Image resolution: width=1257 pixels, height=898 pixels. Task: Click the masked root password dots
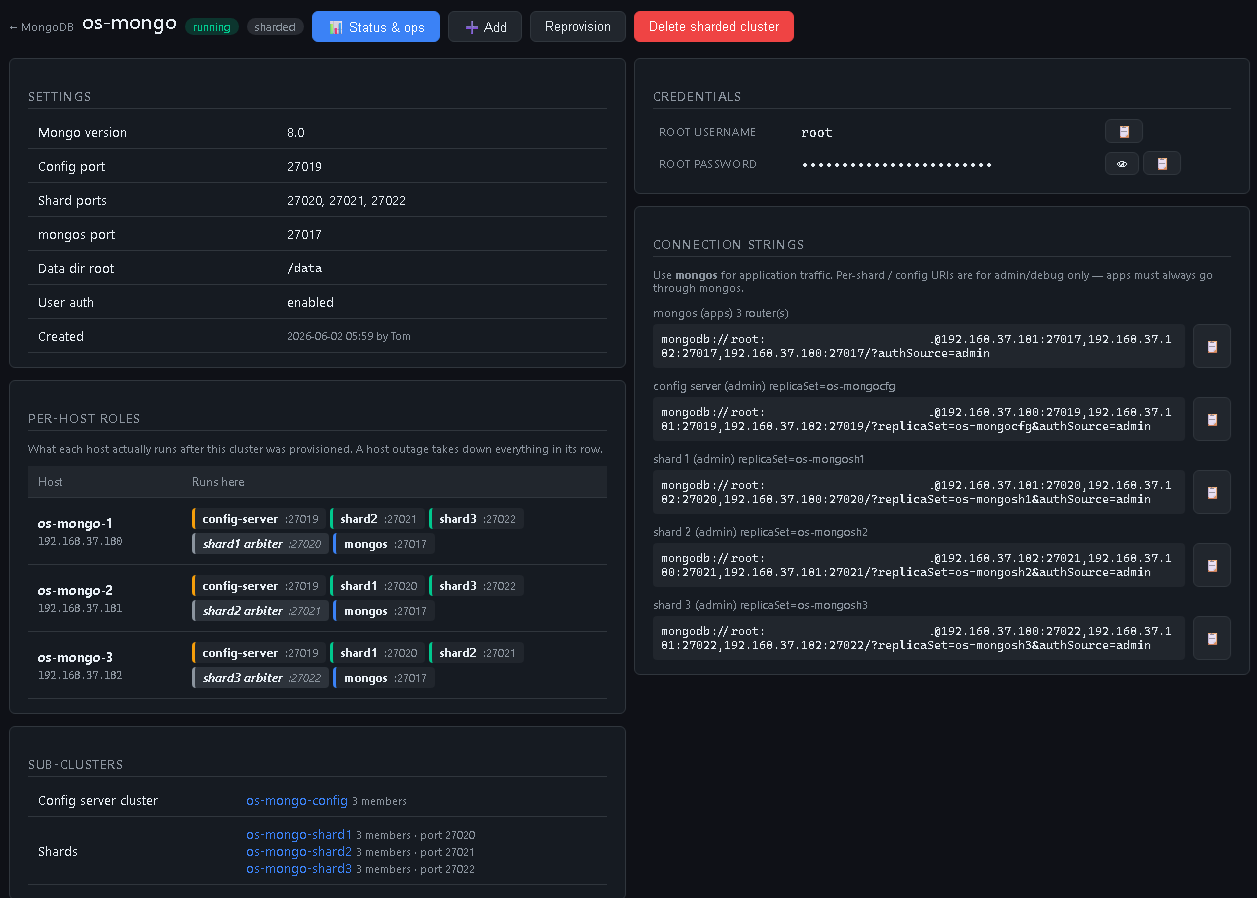897,164
